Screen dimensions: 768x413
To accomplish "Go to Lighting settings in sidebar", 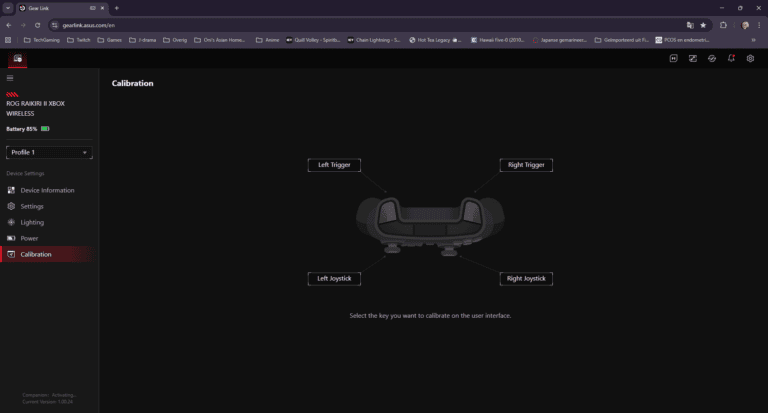I will [32, 222].
